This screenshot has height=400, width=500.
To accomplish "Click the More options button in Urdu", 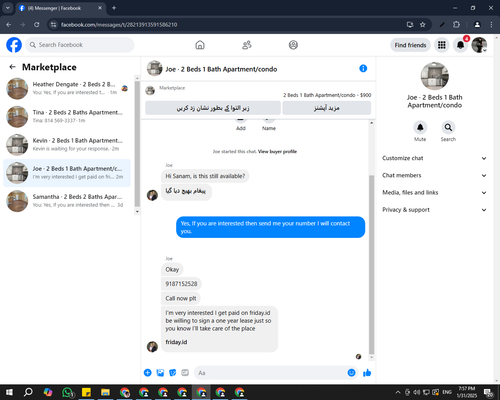I will pos(327,108).
